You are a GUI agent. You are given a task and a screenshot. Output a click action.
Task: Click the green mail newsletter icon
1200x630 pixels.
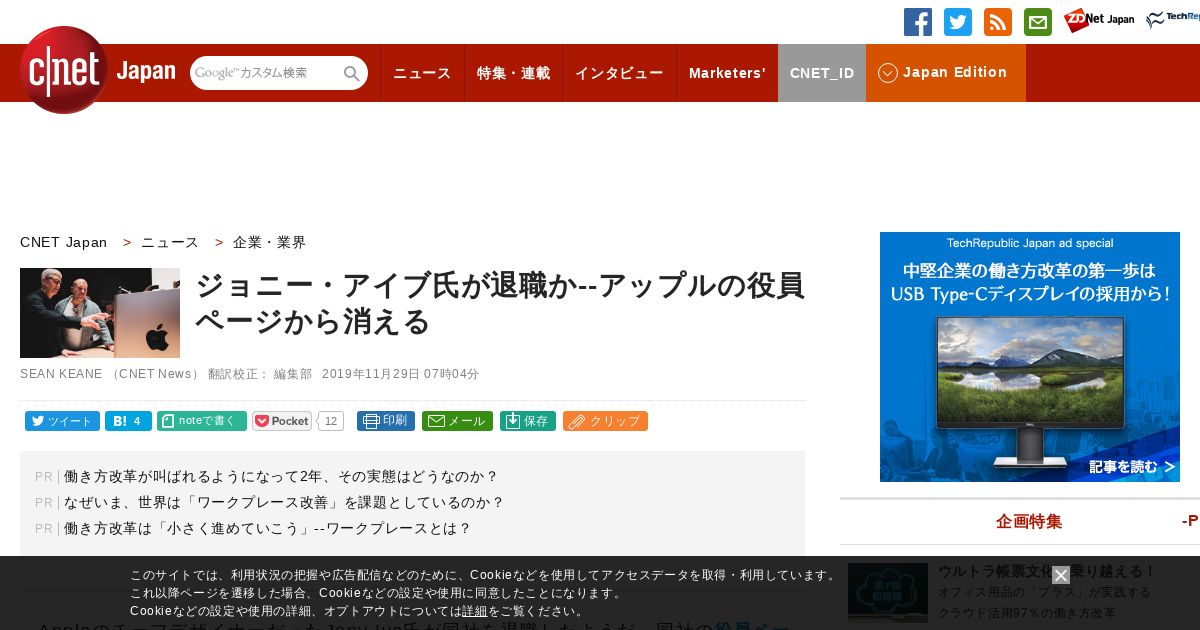1038,22
